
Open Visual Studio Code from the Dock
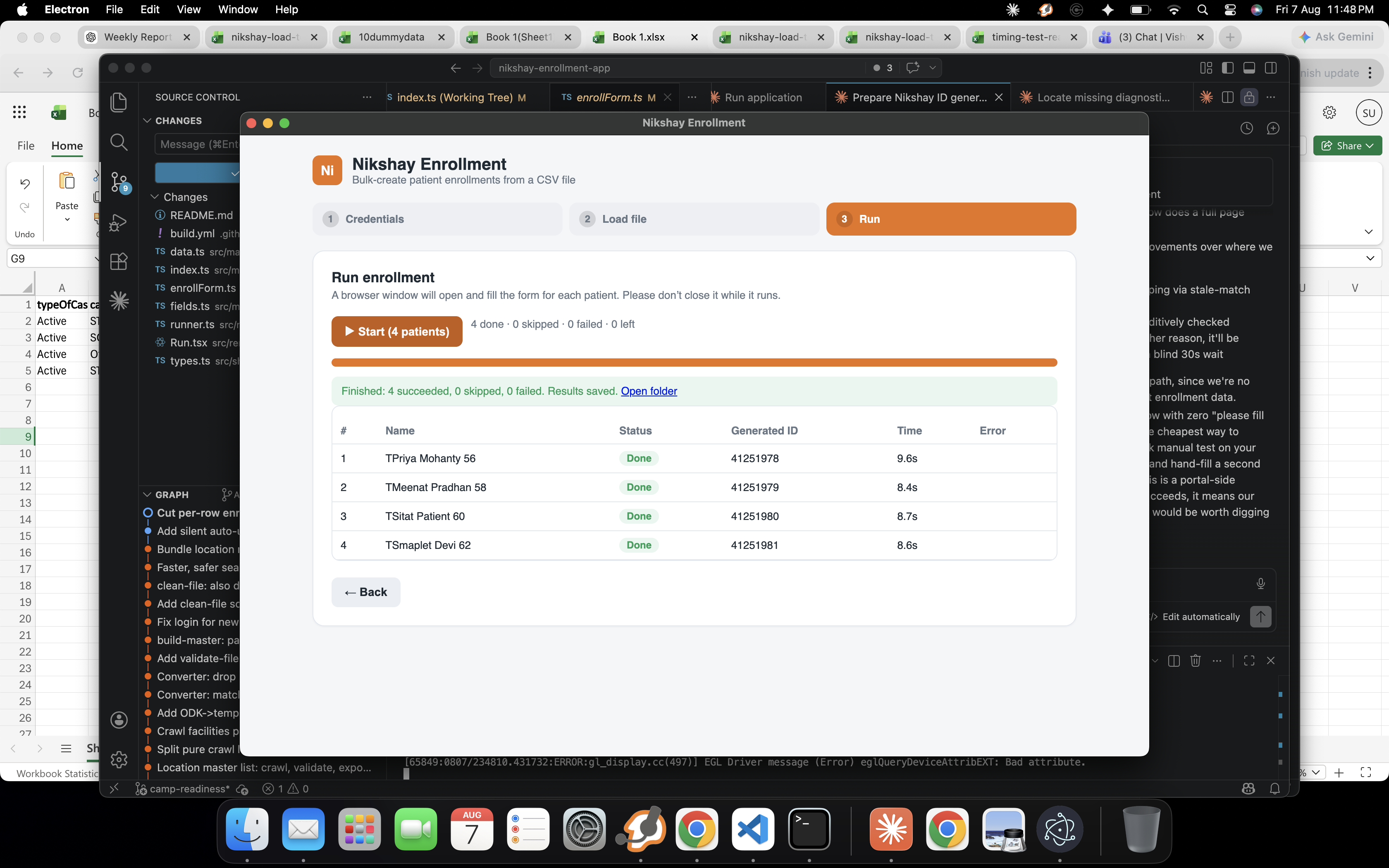tap(753, 829)
